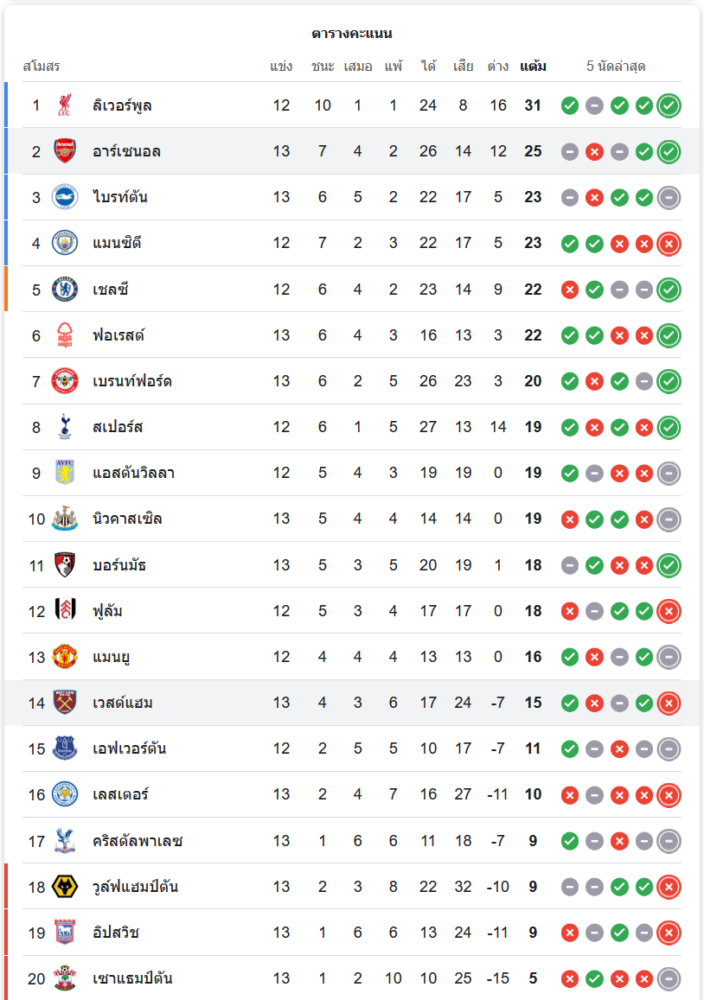Click the Tottenham Spurs cockerel icon
704x1000 pixels.
[64, 427]
